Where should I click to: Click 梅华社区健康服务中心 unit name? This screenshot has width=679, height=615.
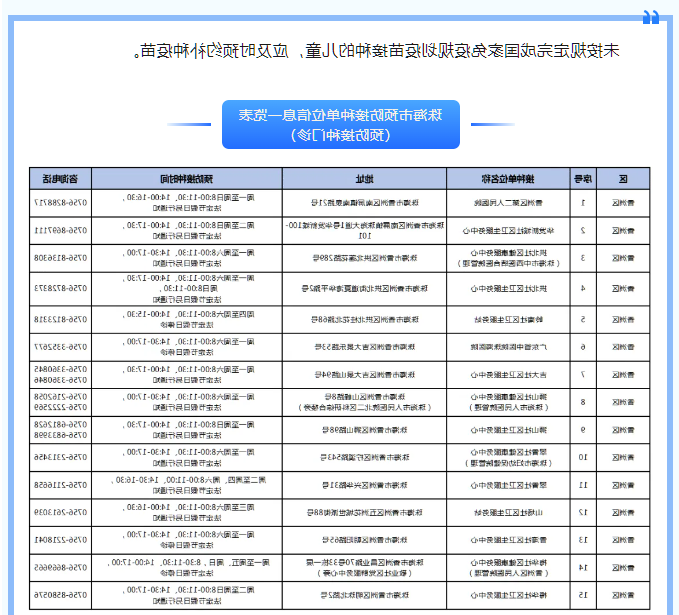pos(508,562)
